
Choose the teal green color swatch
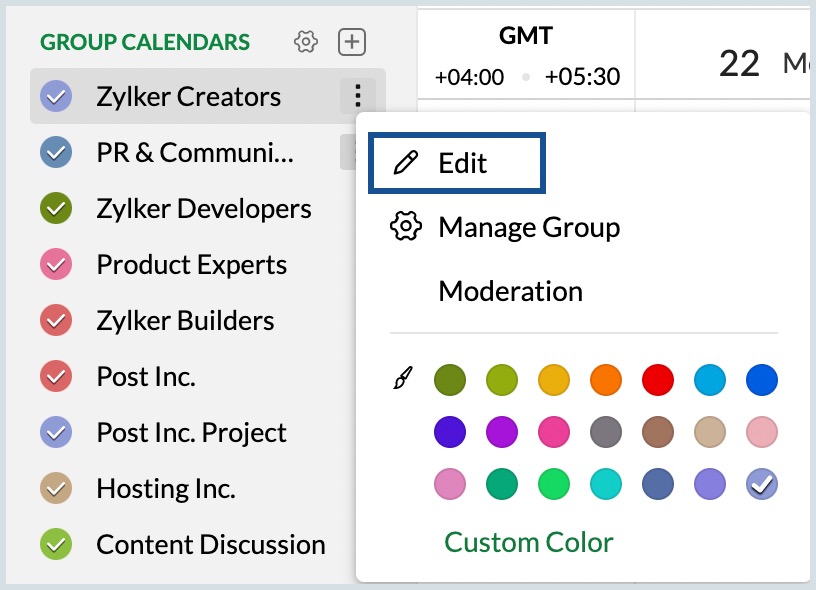(x=502, y=485)
